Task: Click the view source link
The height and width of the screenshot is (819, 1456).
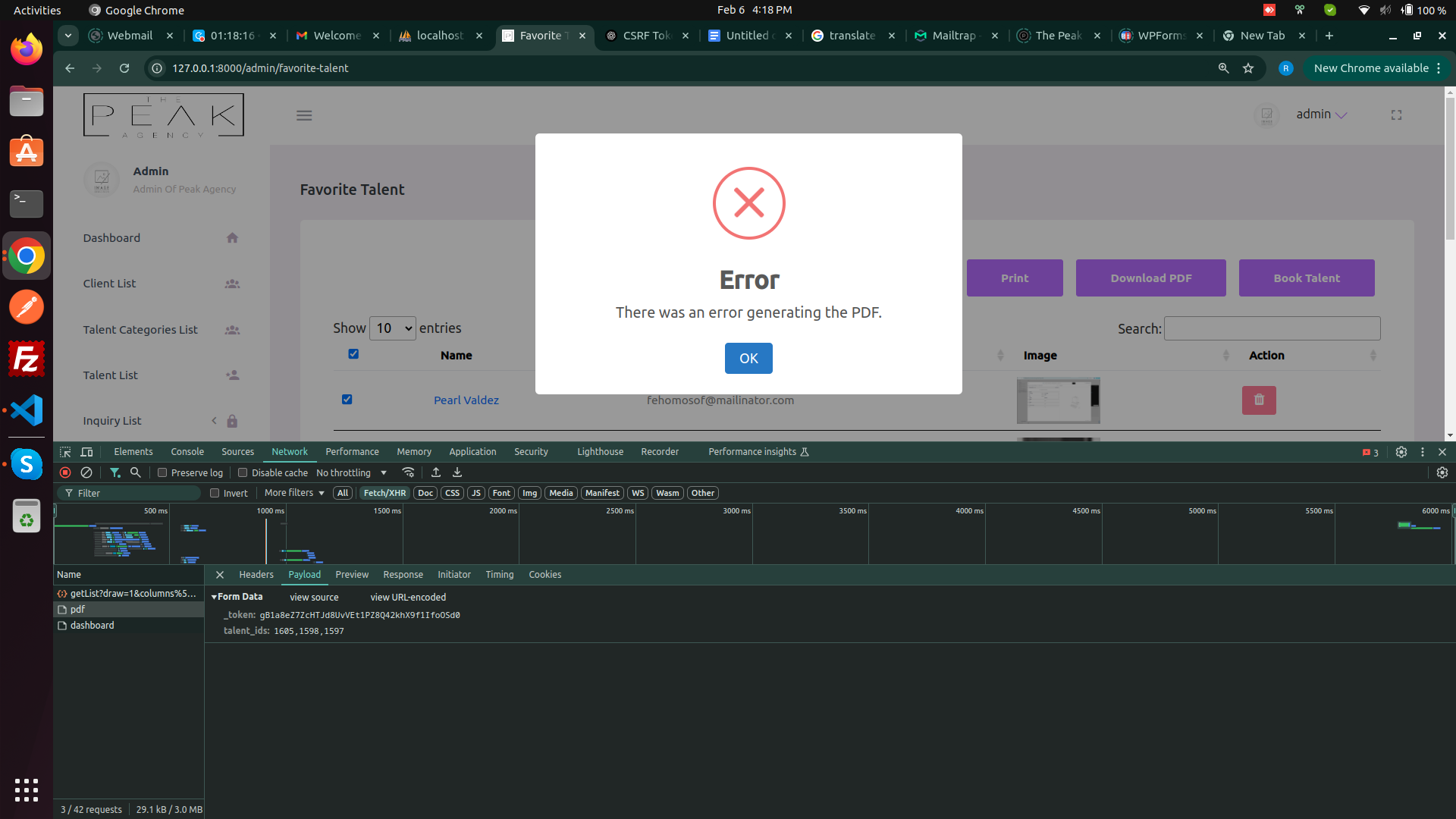Action: pos(314,598)
